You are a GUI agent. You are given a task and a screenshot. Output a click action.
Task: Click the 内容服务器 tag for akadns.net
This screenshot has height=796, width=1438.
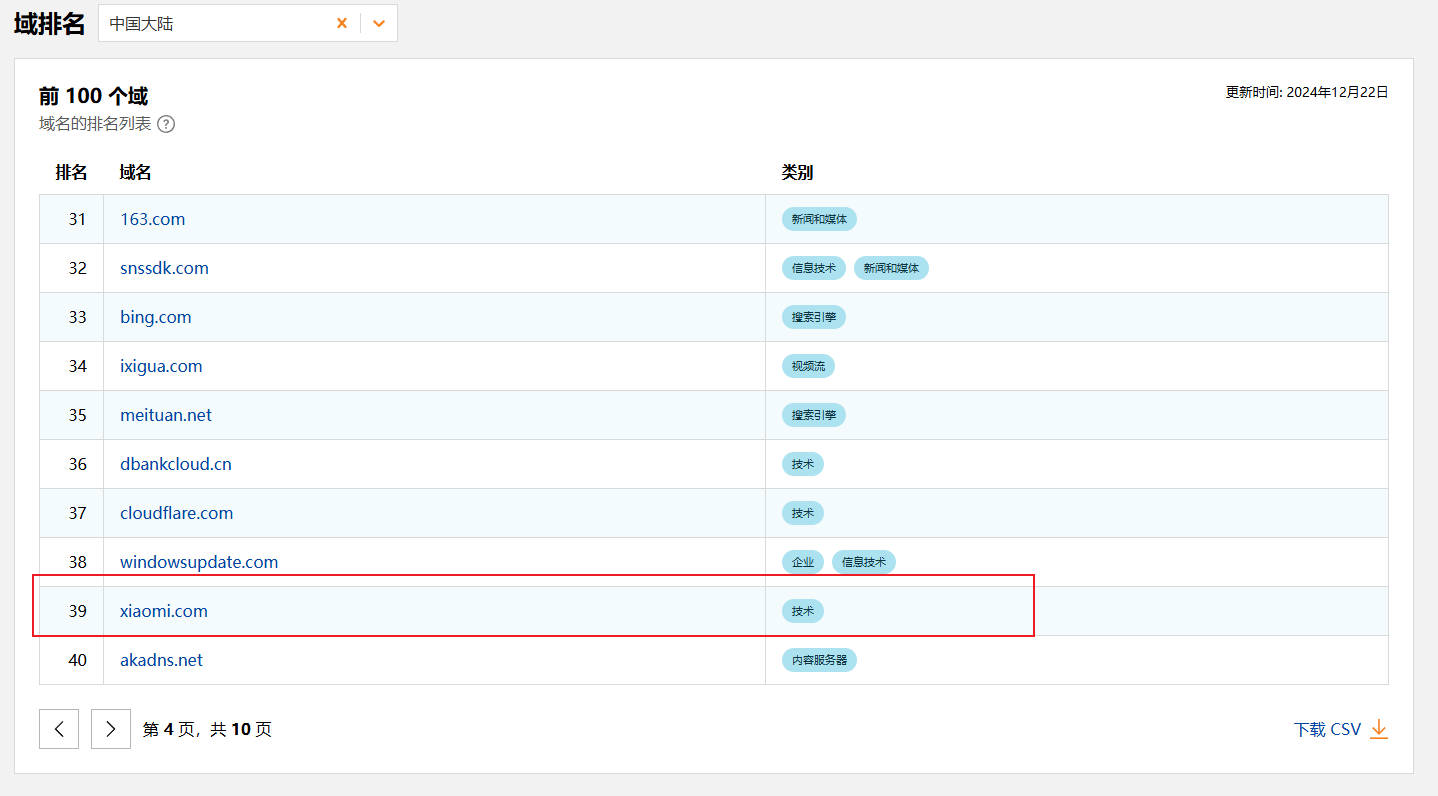[x=819, y=660]
